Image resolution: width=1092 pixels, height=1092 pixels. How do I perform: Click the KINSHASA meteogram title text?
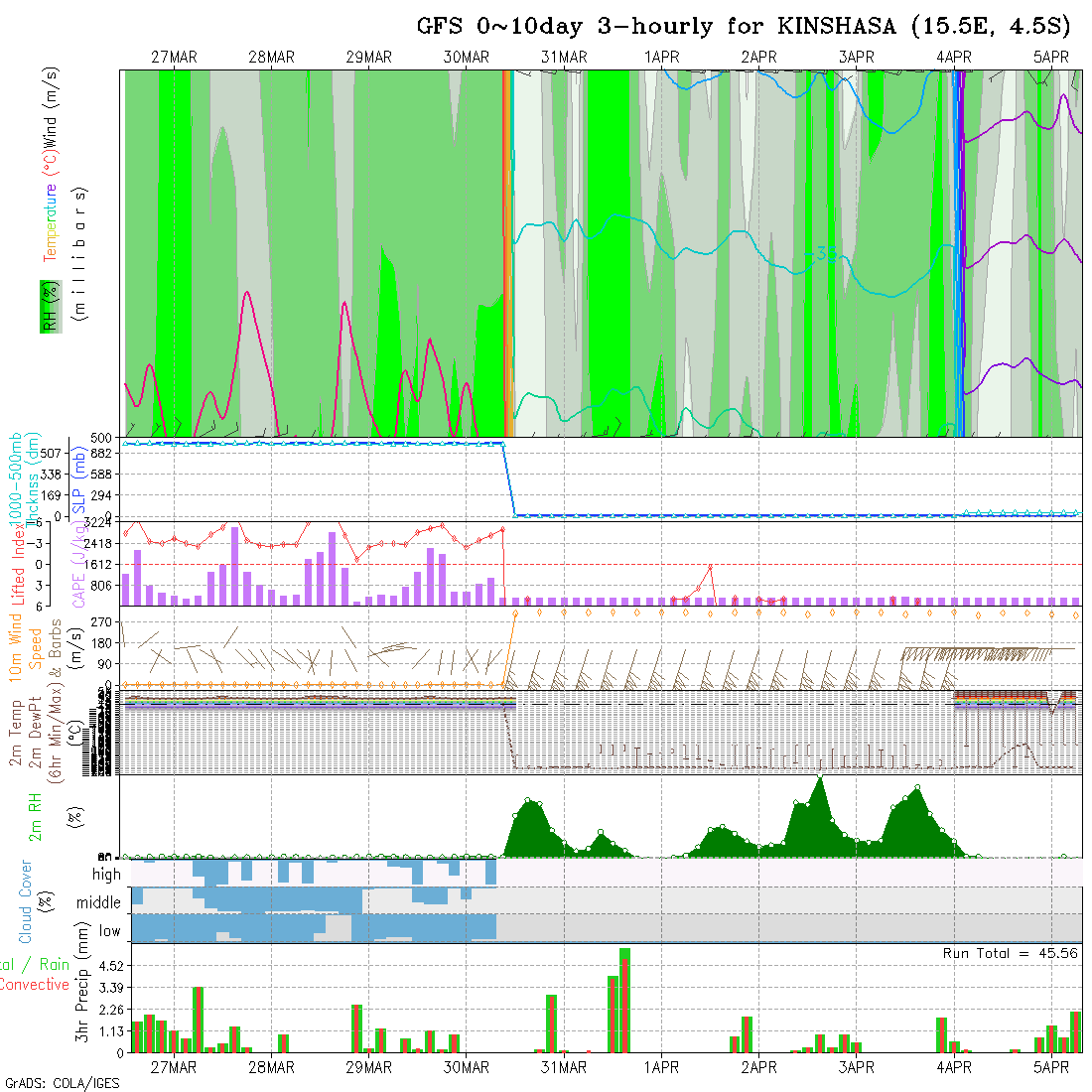coord(744,26)
